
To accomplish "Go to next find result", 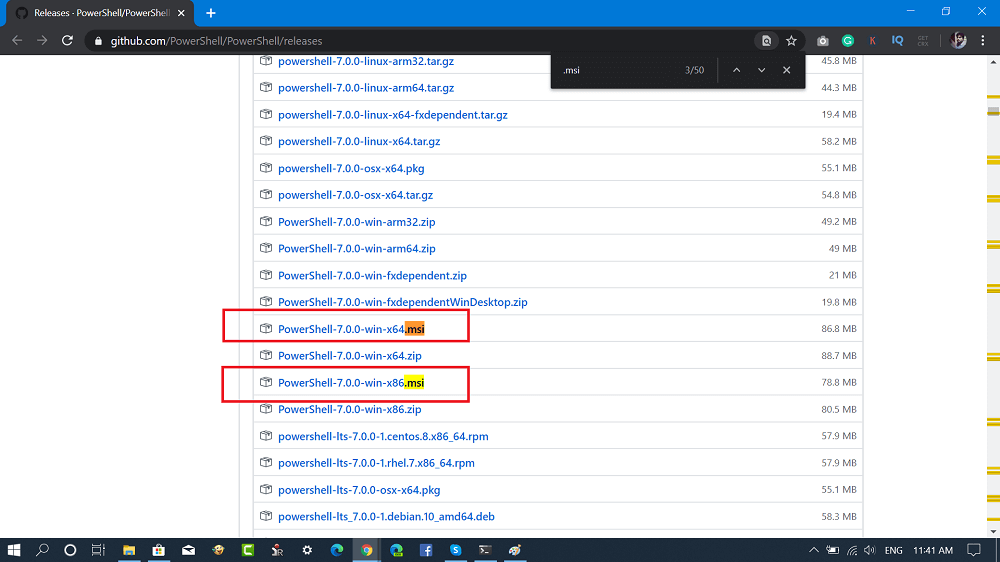I will click(761, 70).
